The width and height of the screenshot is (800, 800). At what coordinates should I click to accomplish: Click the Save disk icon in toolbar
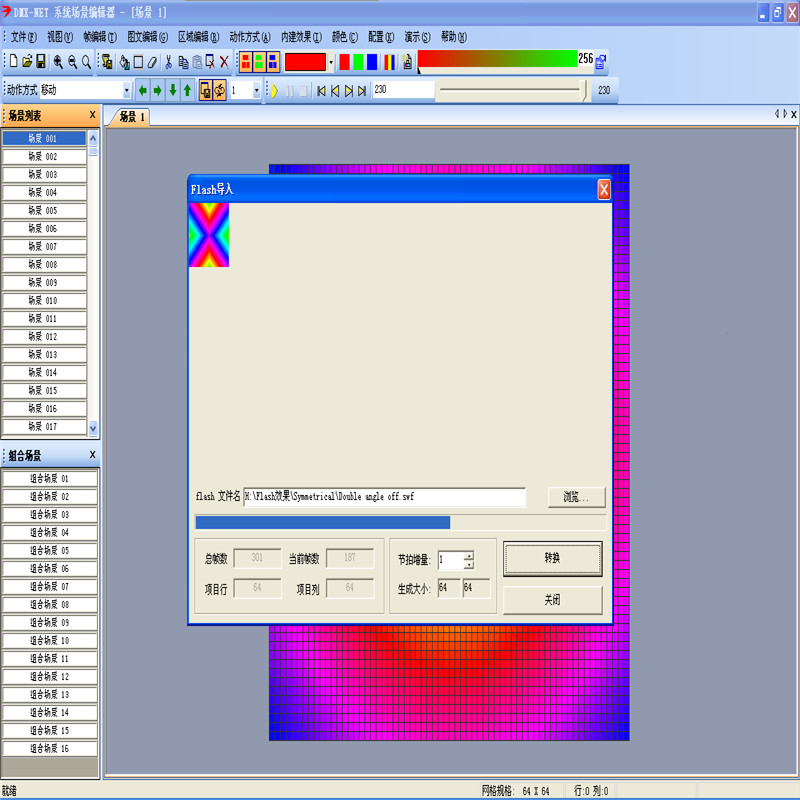point(41,62)
